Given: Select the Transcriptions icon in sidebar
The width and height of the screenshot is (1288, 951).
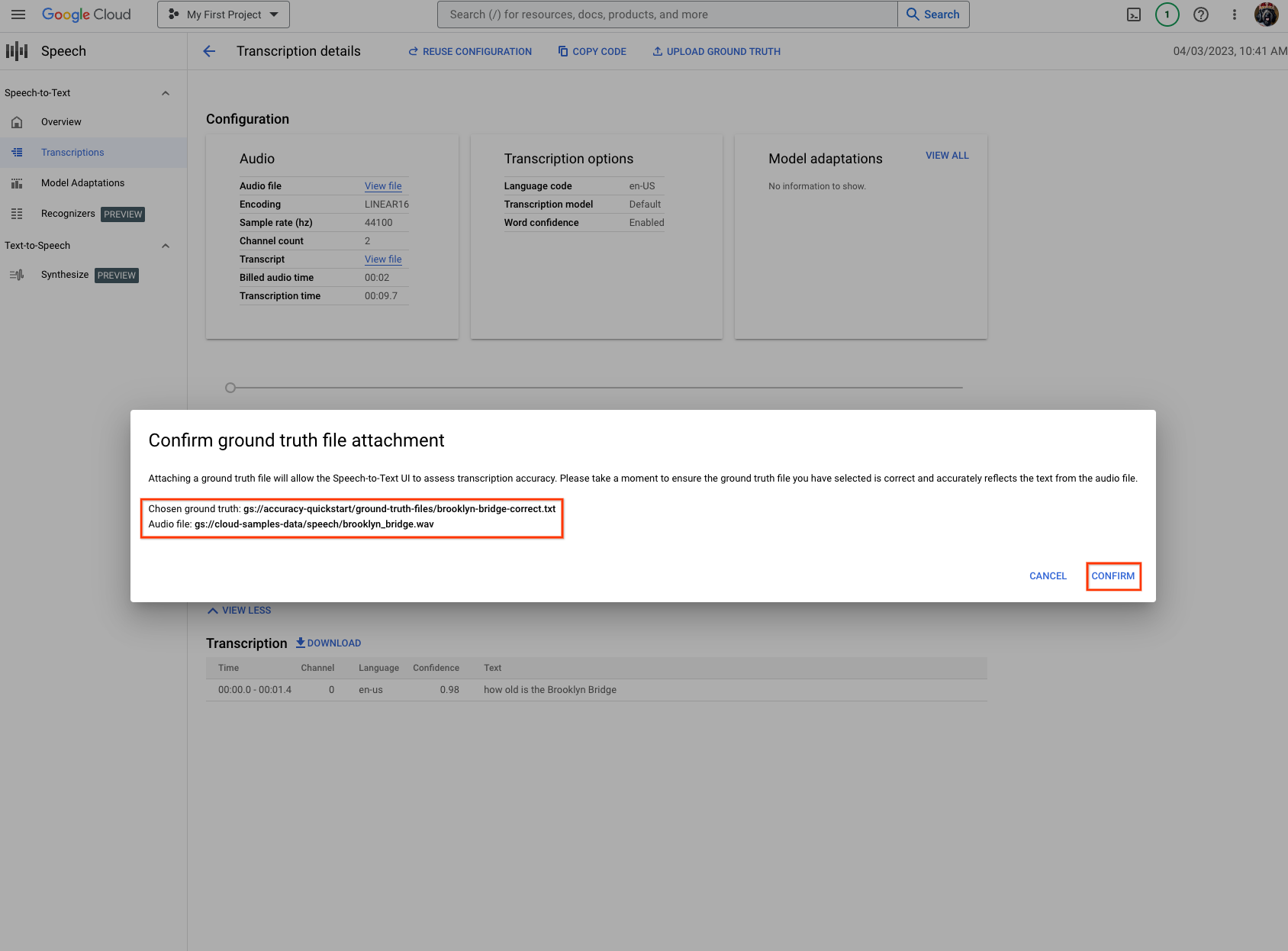Looking at the screenshot, I should point(17,152).
